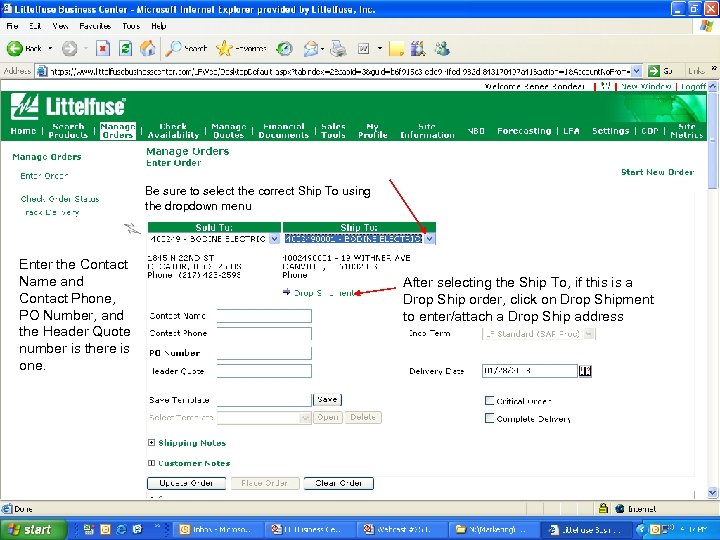This screenshot has height=540, width=720.
Task: Select the Manage Quotes navigation tab
Action: [228, 130]
